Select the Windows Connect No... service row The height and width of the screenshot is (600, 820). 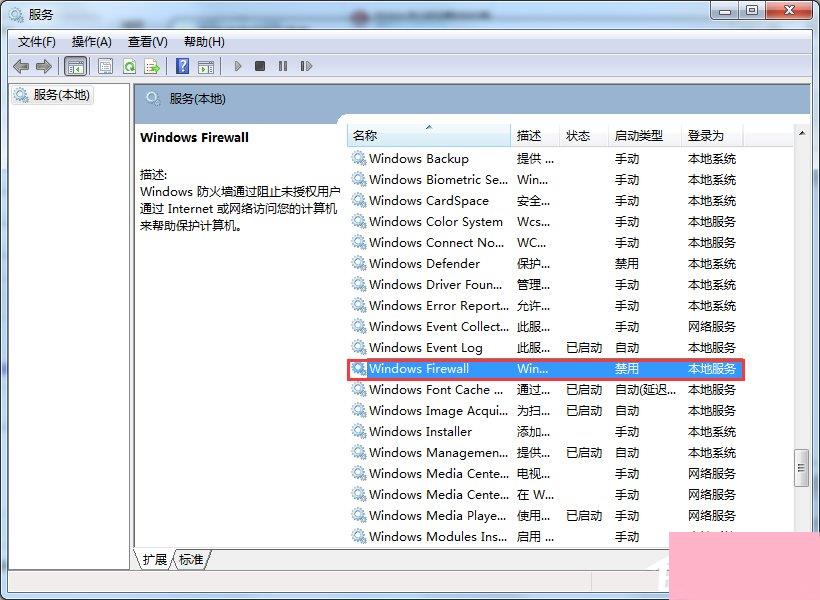[544, 242]
